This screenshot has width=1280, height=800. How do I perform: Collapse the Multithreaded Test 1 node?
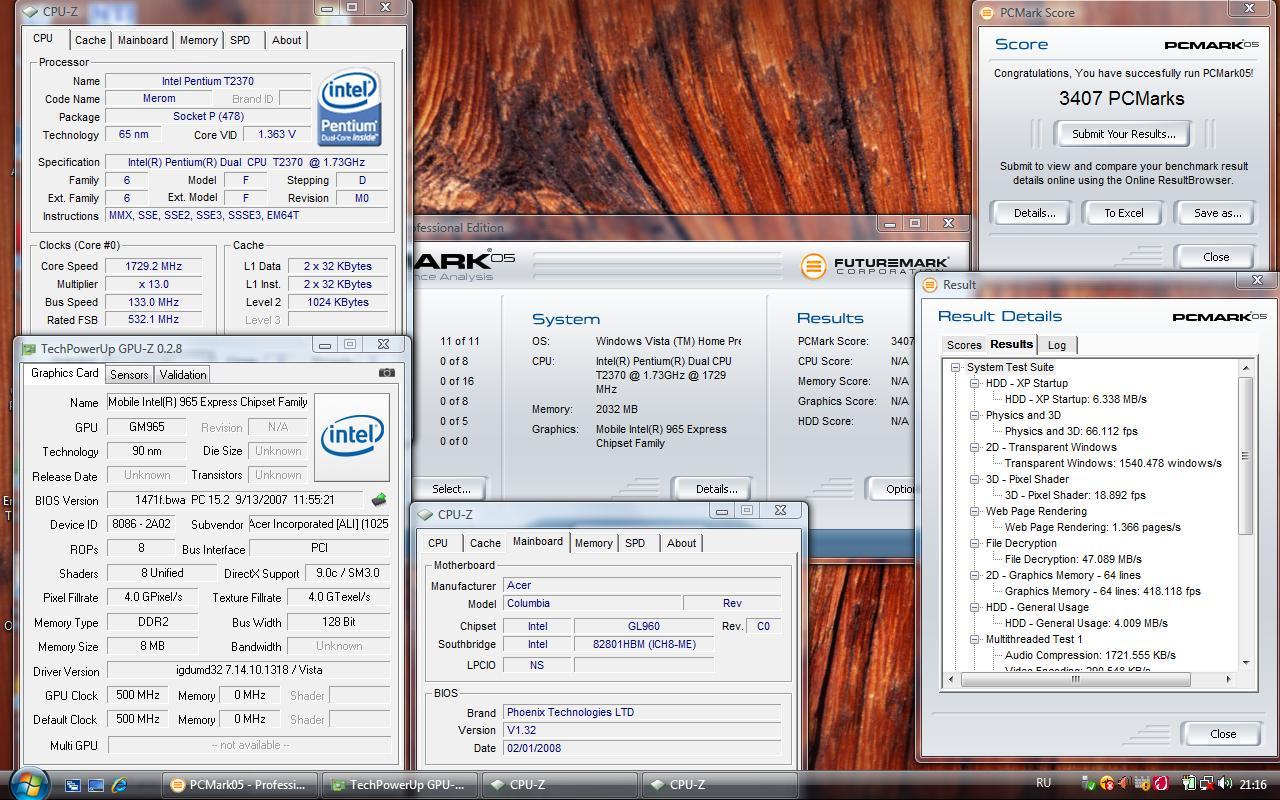coord(975,639)
